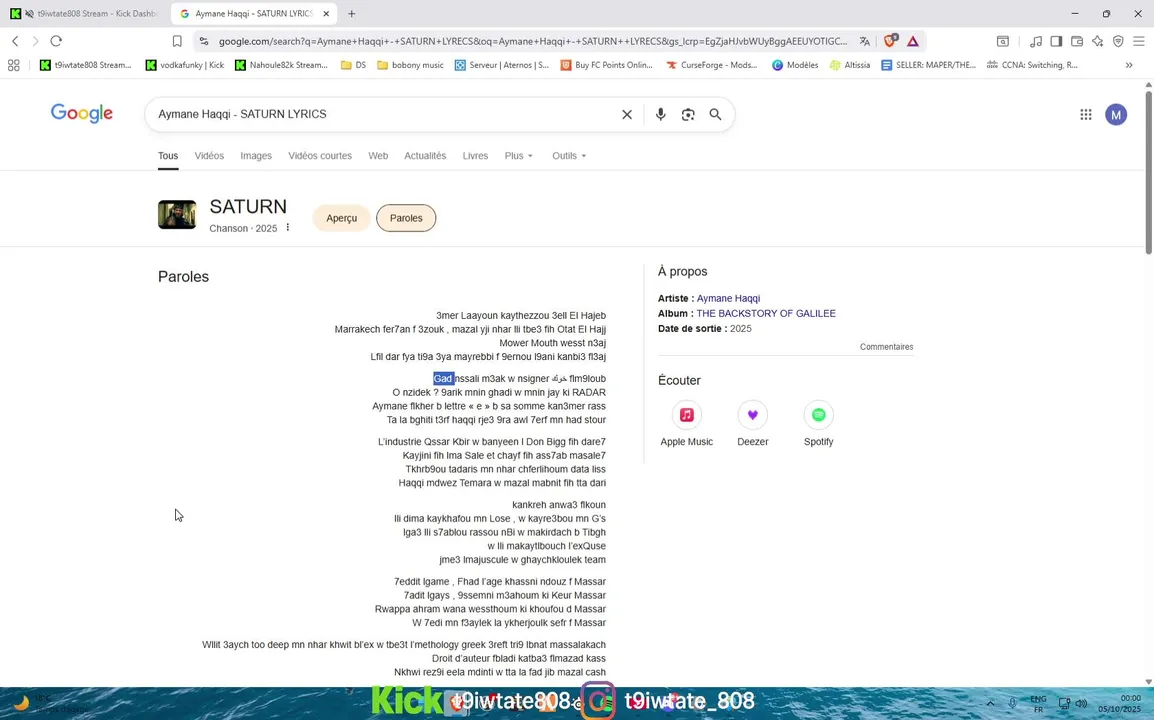
Task: Start a voice search with microphone
Action: coord(660,114)
